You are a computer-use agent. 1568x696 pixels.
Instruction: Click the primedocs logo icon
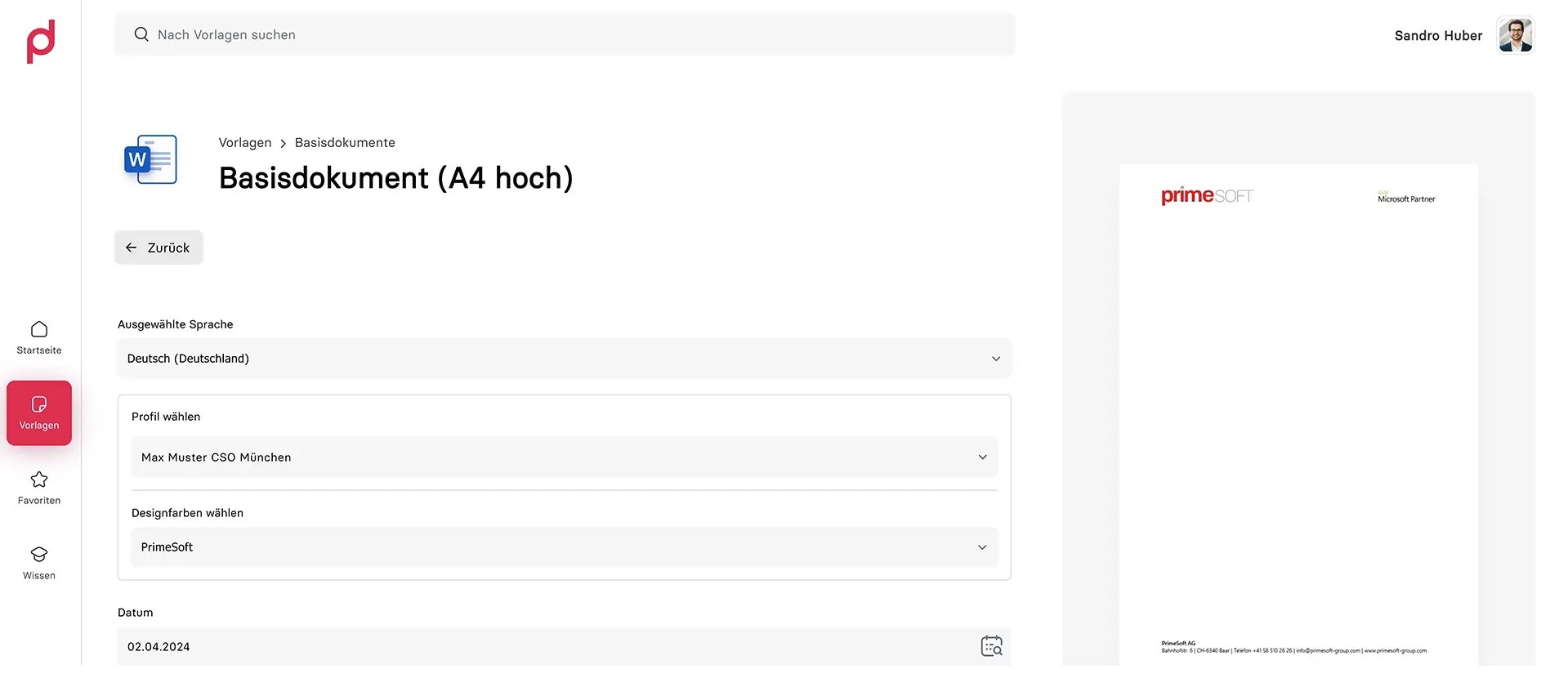click(x=41, y=41)
